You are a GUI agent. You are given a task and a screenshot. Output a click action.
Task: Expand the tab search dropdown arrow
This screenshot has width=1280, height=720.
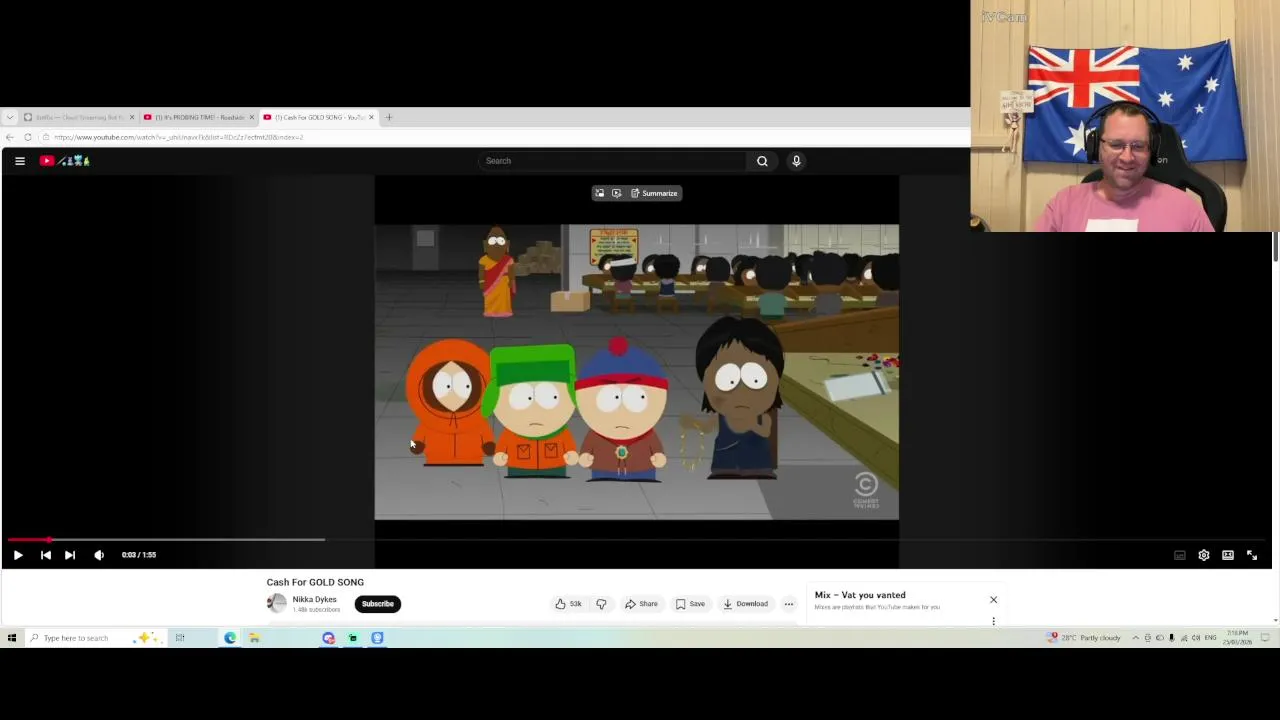(10, 117)
